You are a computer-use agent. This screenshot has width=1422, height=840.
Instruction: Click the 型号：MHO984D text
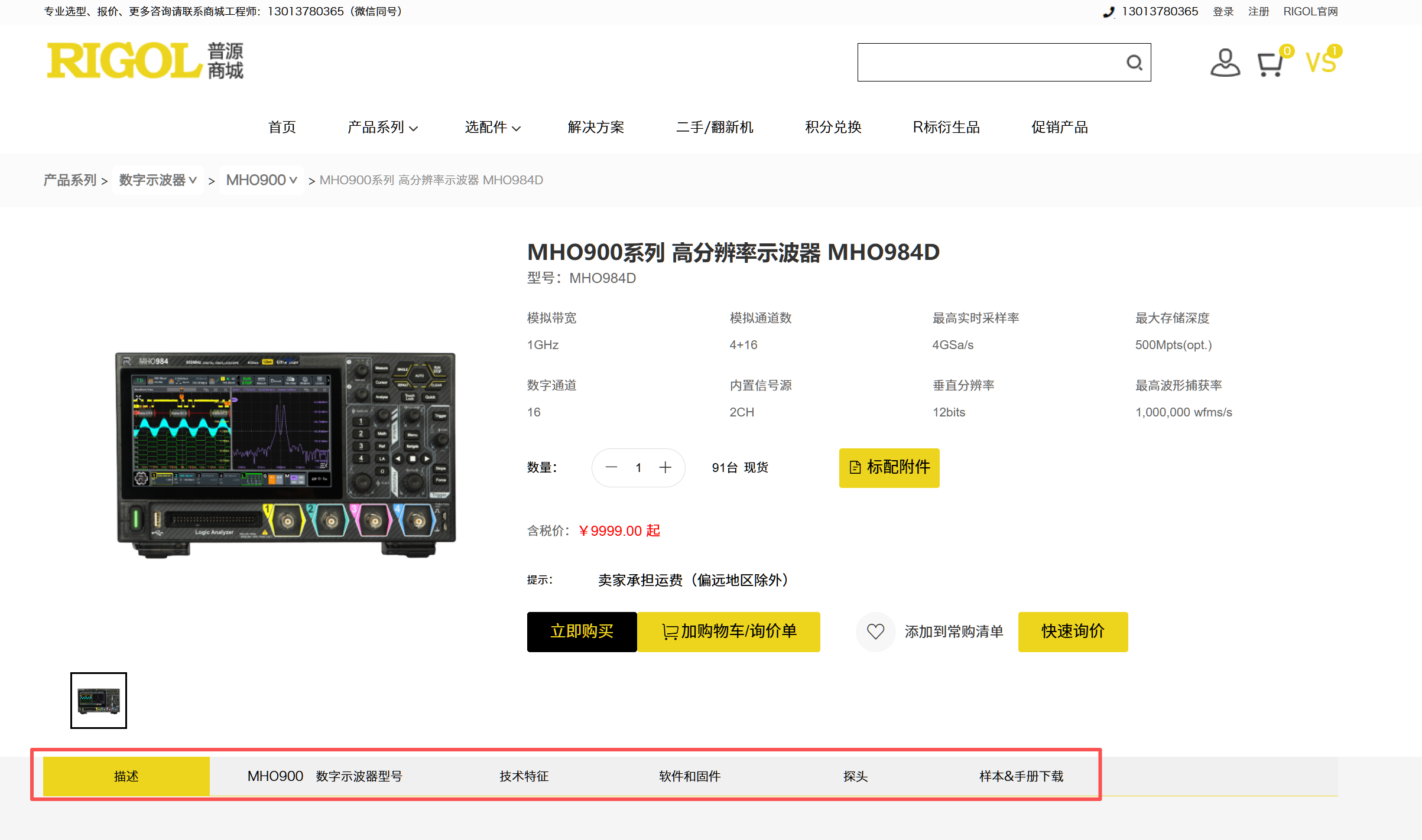(582, 278)
